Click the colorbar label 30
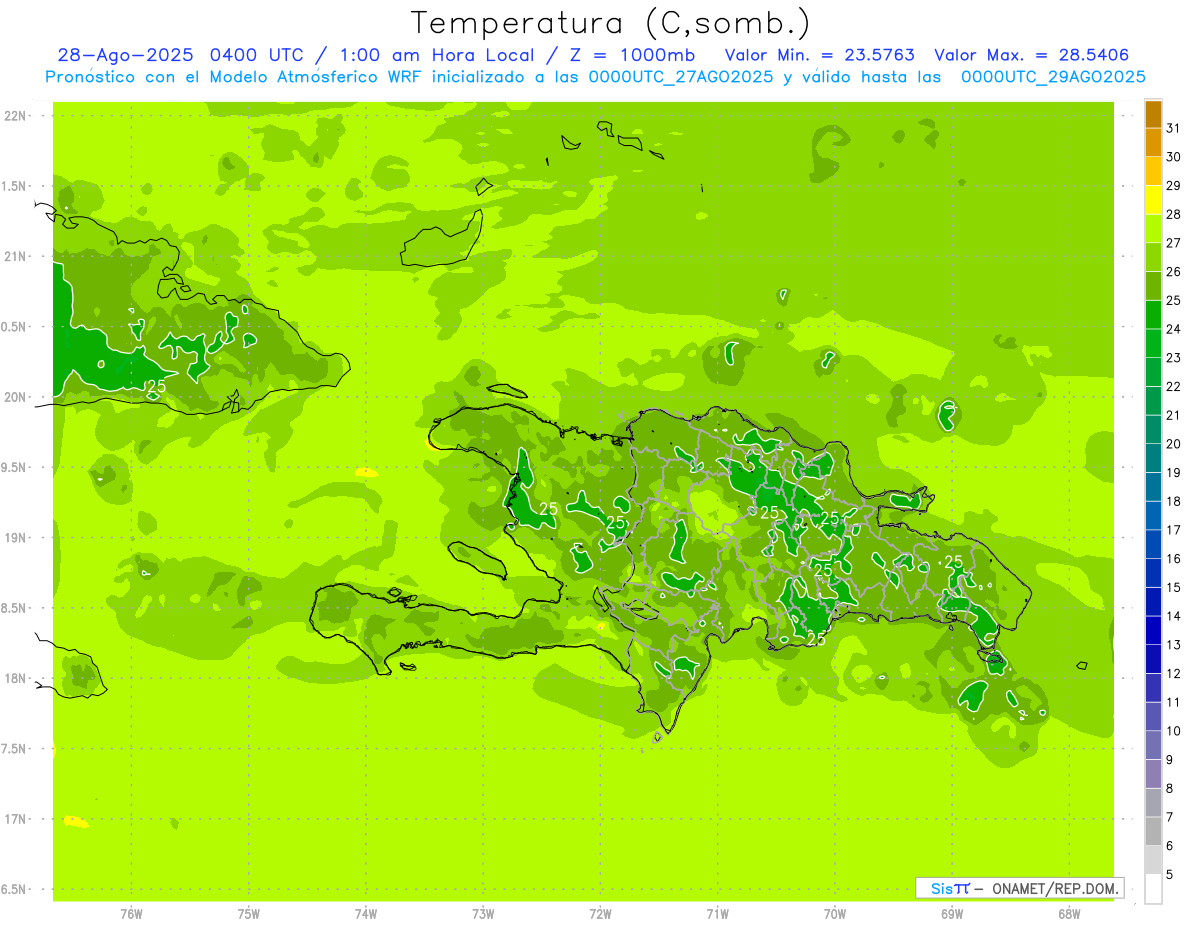Viewport: 1200px width, 927px height. coord(1174,157)
